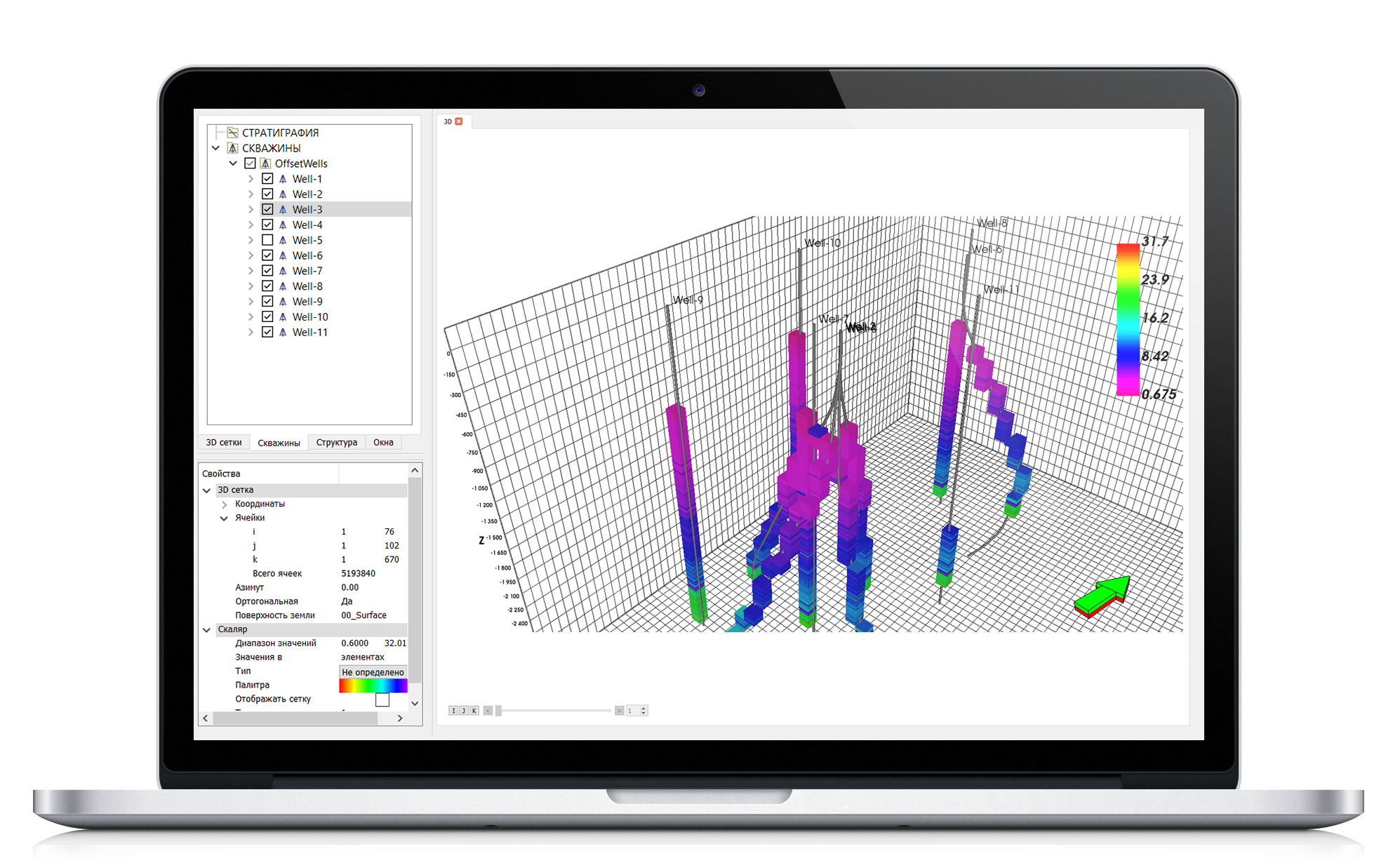
Task: Click the properties panel vertical scrollbar
Action: tap(415, 579)
